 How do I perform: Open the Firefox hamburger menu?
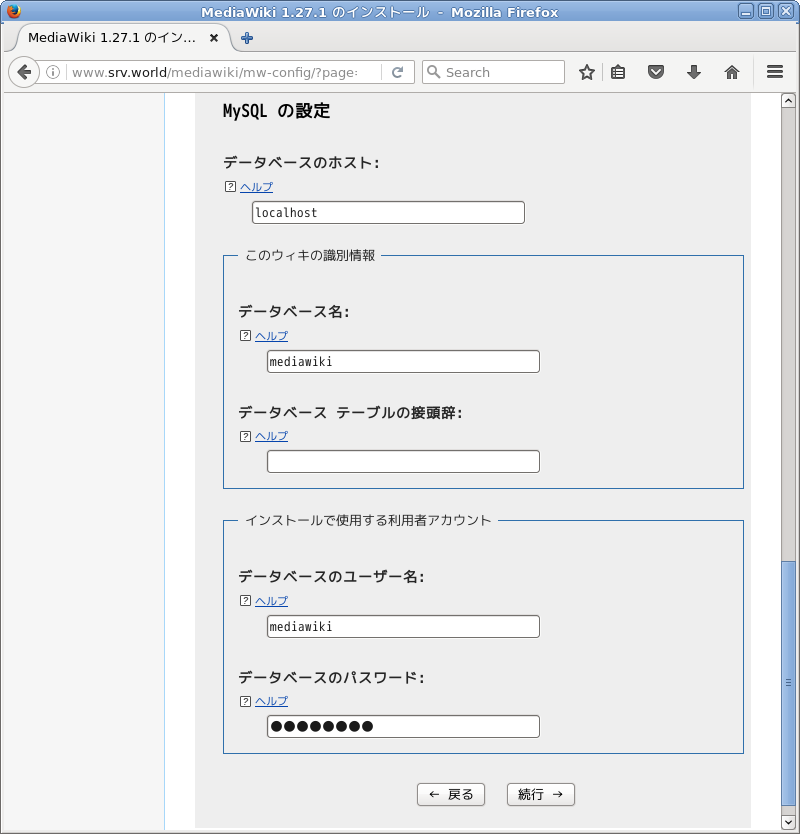tap(774, 72)
